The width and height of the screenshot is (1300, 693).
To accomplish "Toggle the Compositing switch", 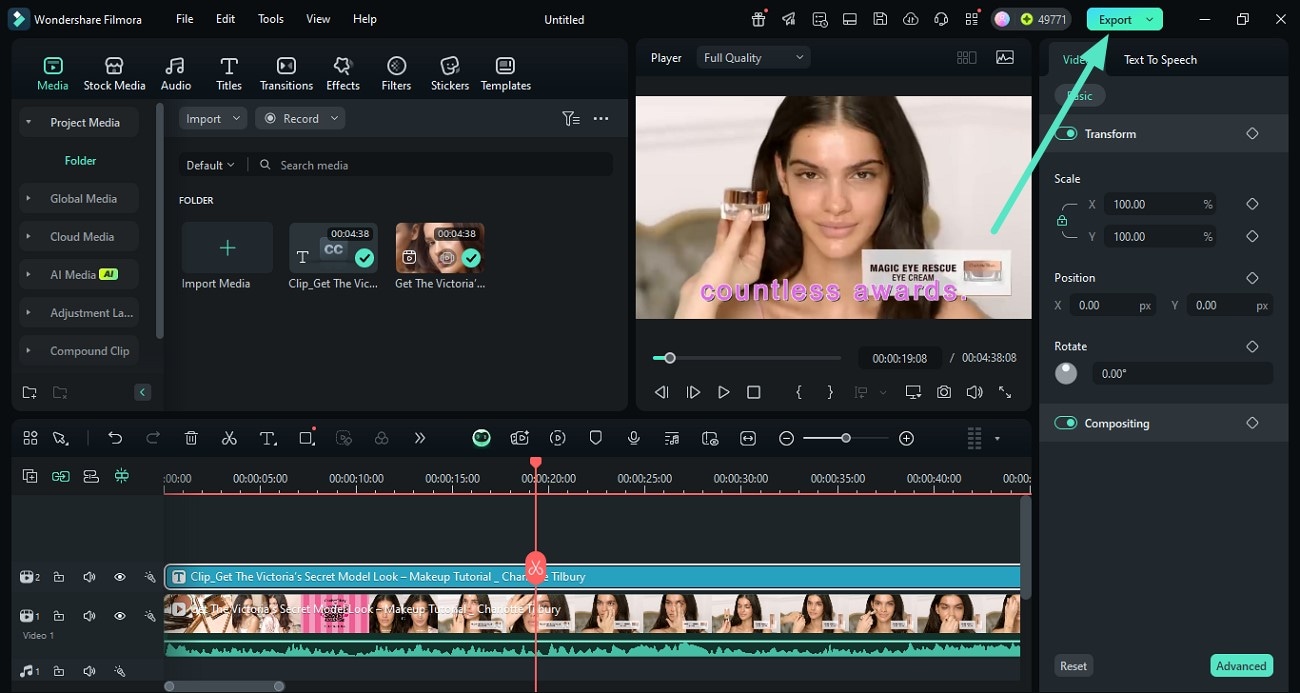I will click(x=1066, y=423).
